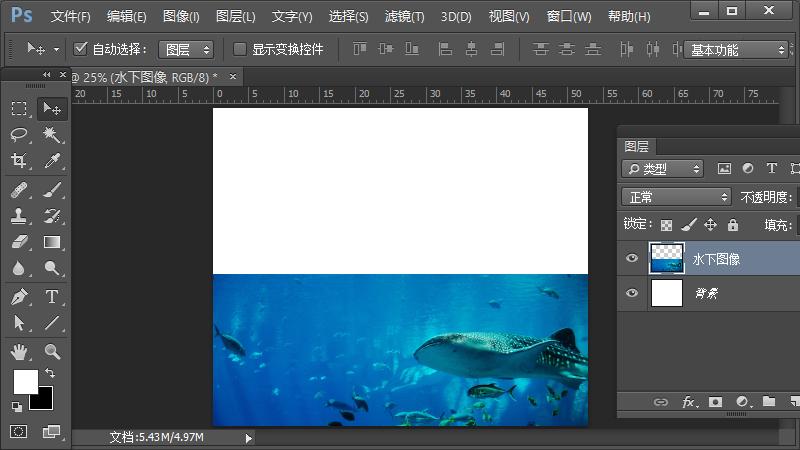Screen dimensions: 800x450
Task: Click link layers icon in Layers panel
Action: tap(661, 403)
